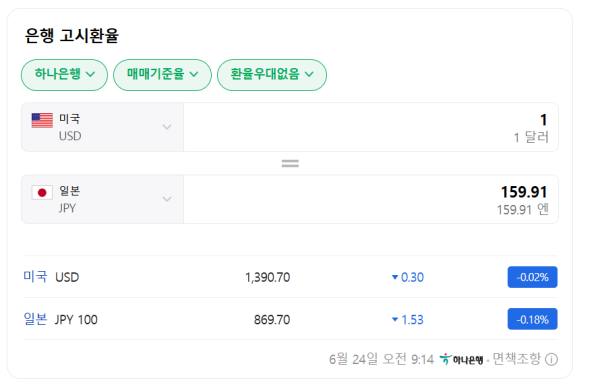Click the -0.02% change badge

click(x=532, y=277)
